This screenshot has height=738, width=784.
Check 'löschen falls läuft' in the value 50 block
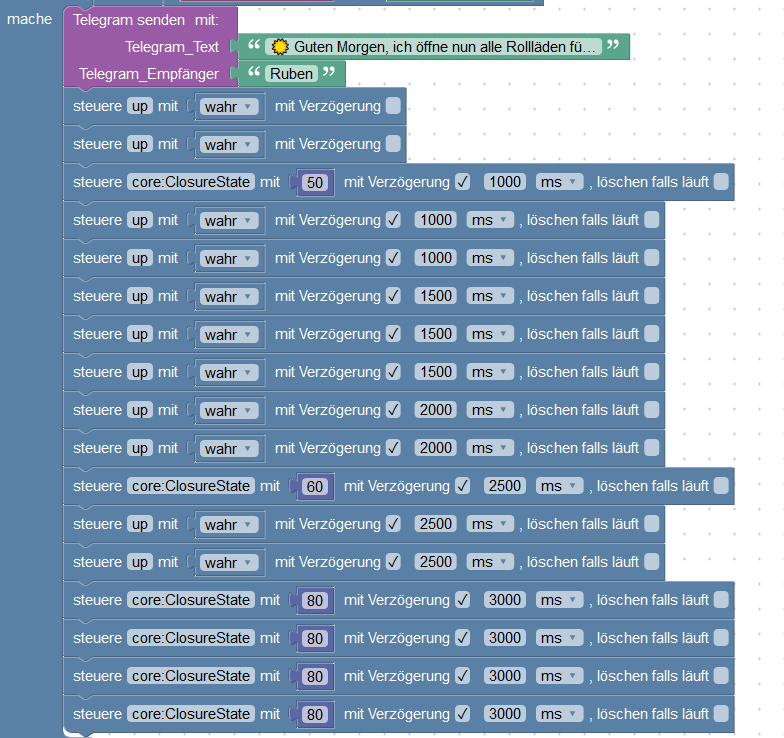[x=721, y=182]
